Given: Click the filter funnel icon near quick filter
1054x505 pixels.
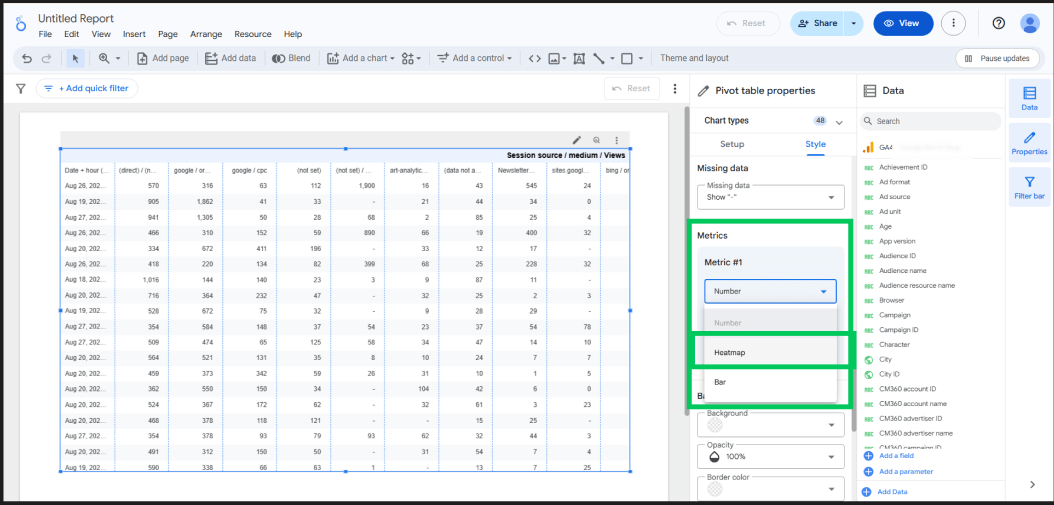Looking at the screenshot, I should coord(20,88).
